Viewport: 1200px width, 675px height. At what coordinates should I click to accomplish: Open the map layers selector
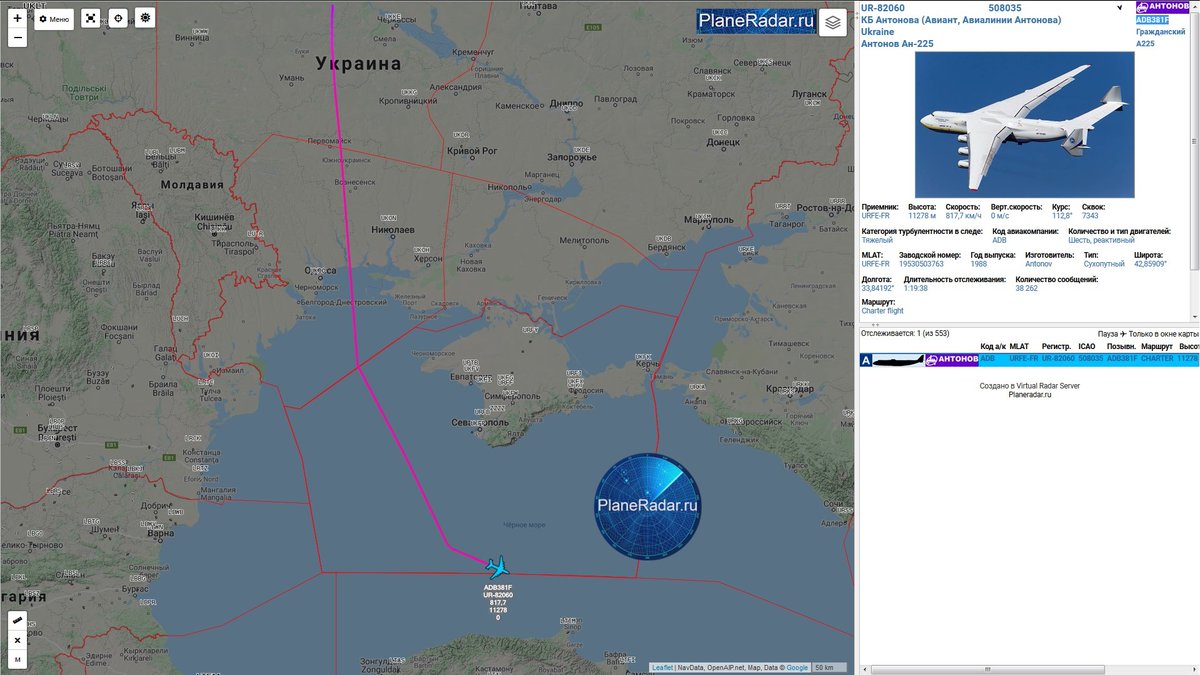tap(833, 23)
